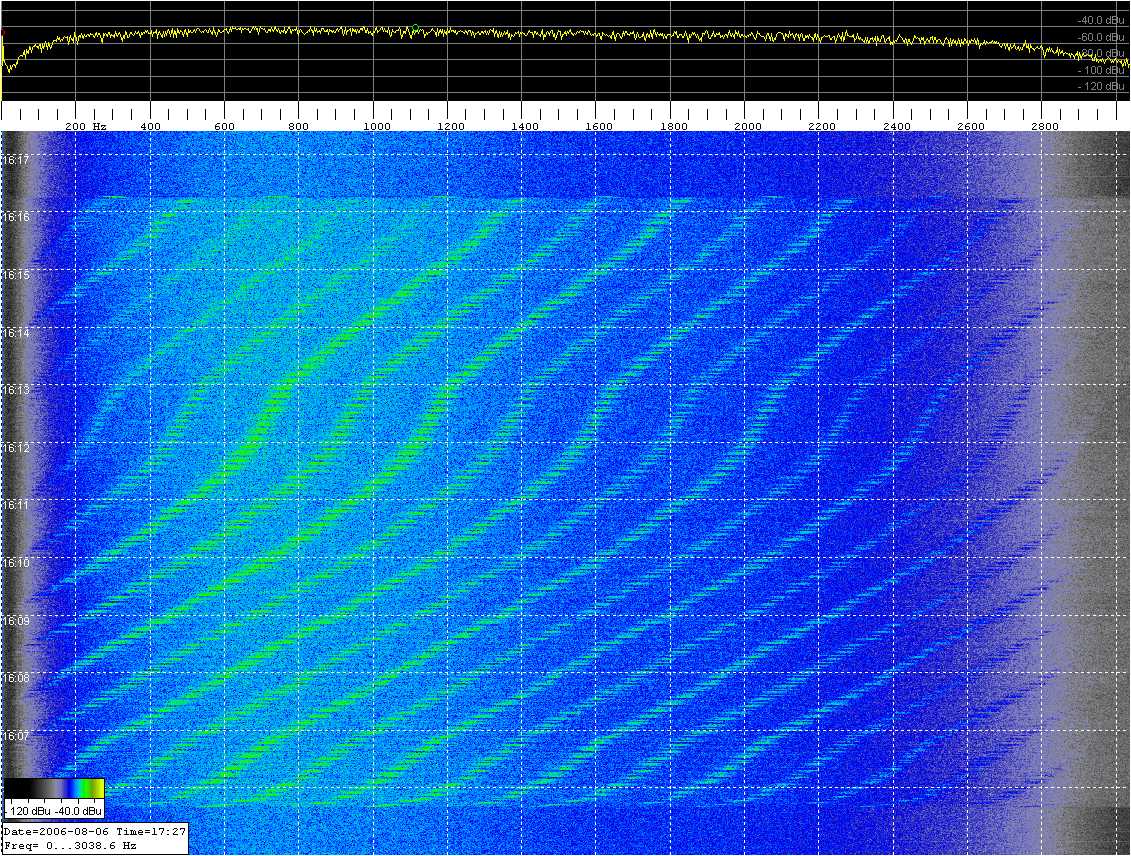Click the 2400 frequency axis label
This screenshot has height=856, width=1131.
(896, 127)
